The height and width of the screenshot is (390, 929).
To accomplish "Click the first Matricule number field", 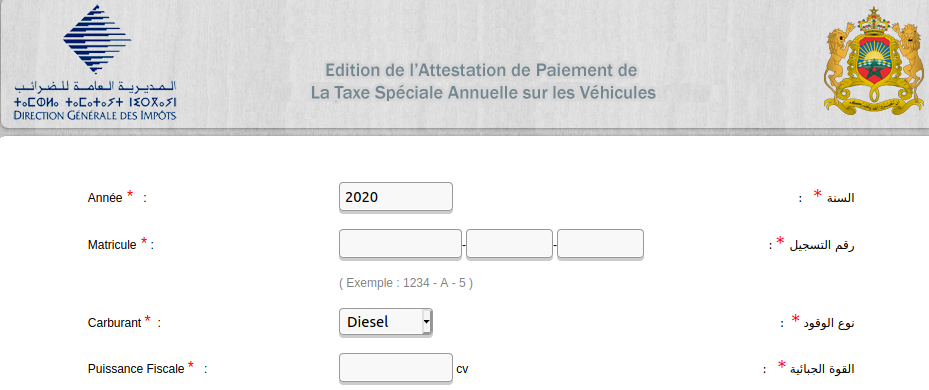I will click(401, 244).
